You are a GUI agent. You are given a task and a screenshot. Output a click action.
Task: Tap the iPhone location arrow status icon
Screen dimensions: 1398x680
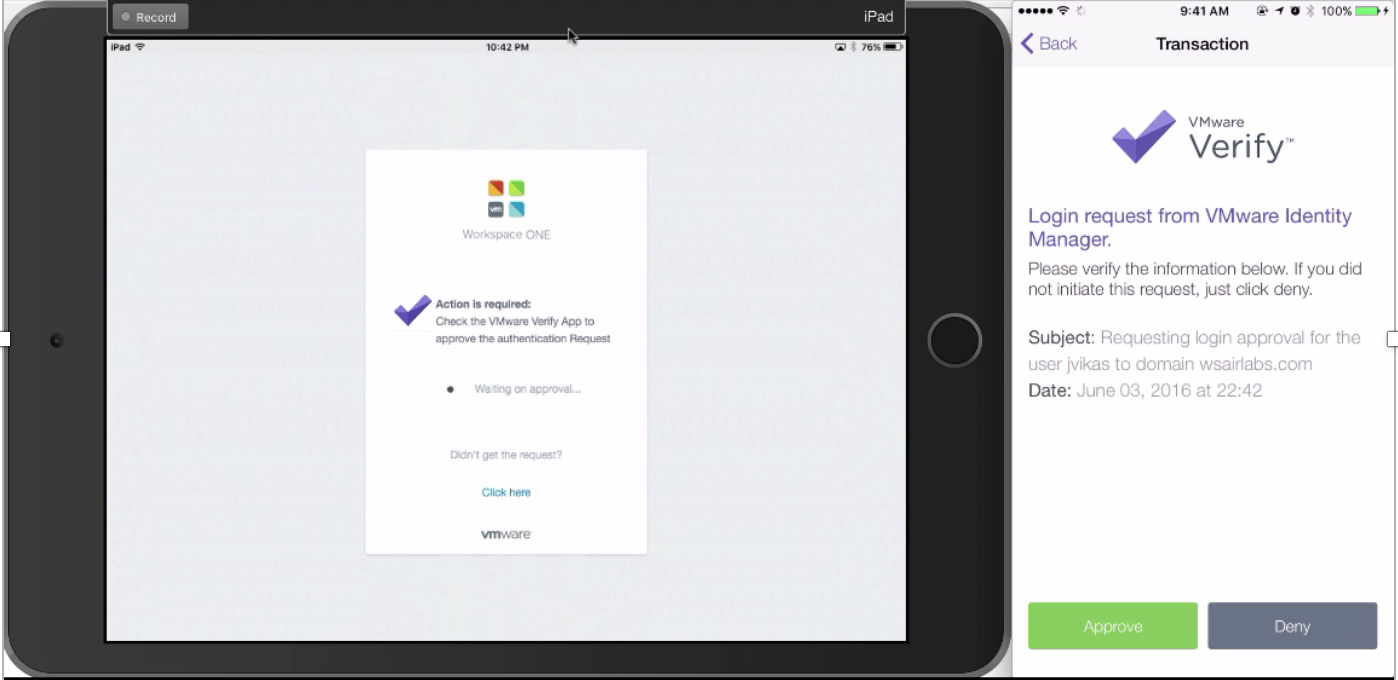pos(1281,11)
